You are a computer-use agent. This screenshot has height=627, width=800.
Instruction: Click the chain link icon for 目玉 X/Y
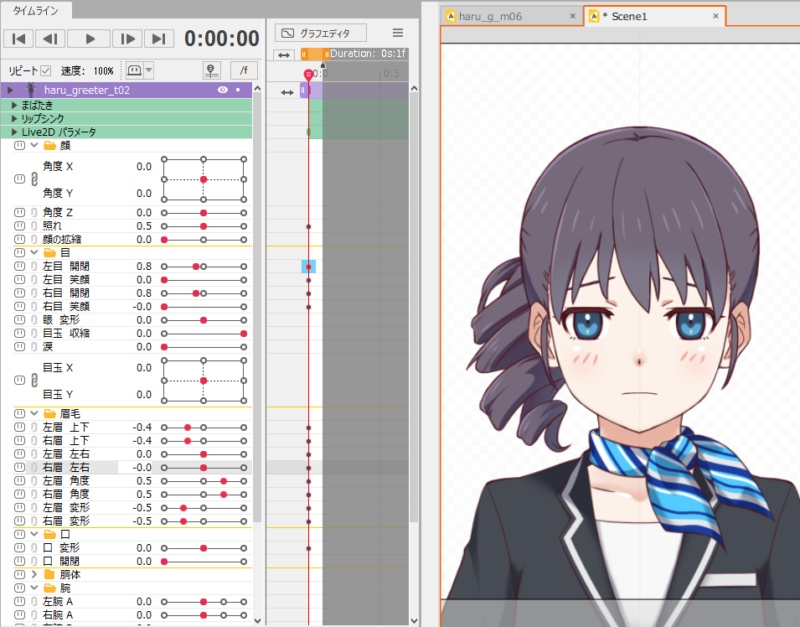click(x=34, y=381)
